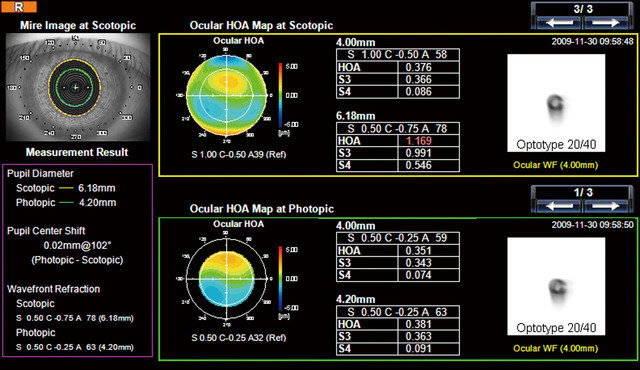Click the orange R eye indicator
The height and width of the screenshot is (370, 640).
pos(19,7)
